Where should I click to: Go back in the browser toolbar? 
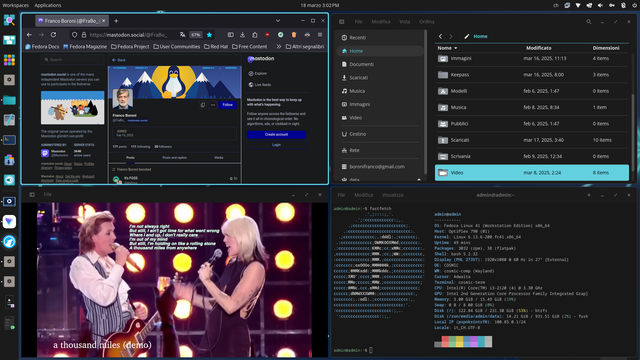(29, 35)
